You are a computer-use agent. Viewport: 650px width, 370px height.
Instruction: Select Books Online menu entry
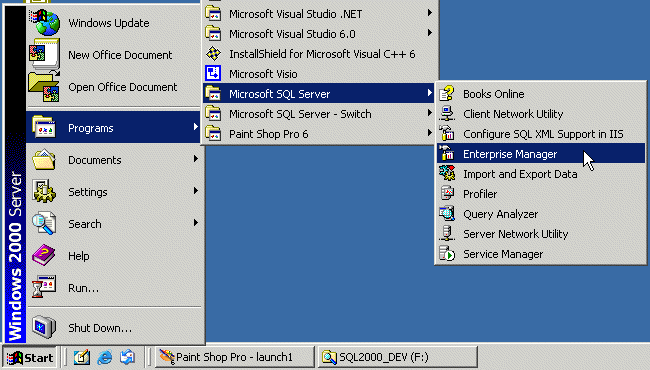point(541,94)
